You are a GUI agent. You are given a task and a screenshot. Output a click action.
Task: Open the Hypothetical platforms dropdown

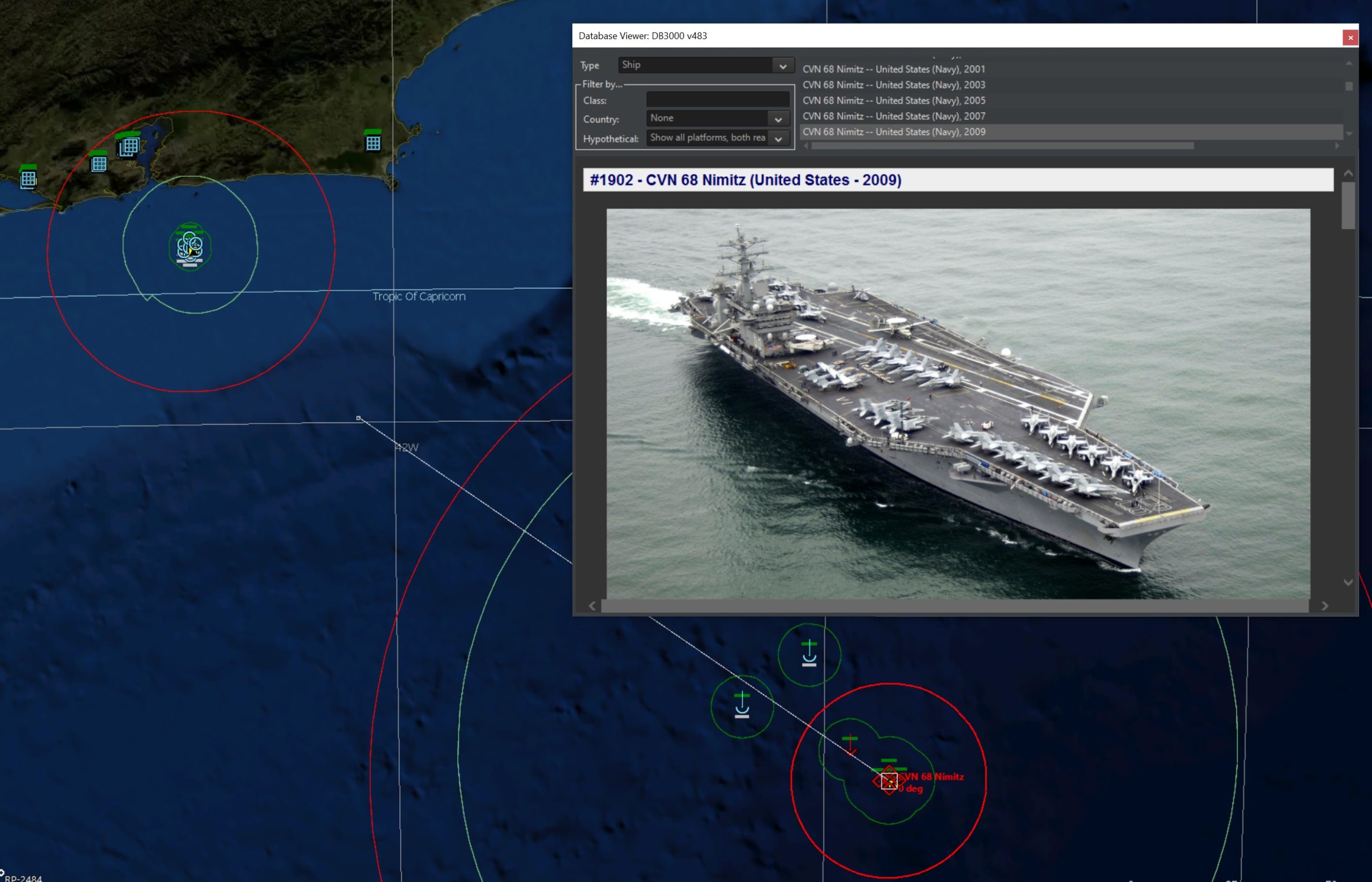coord(717,138)
